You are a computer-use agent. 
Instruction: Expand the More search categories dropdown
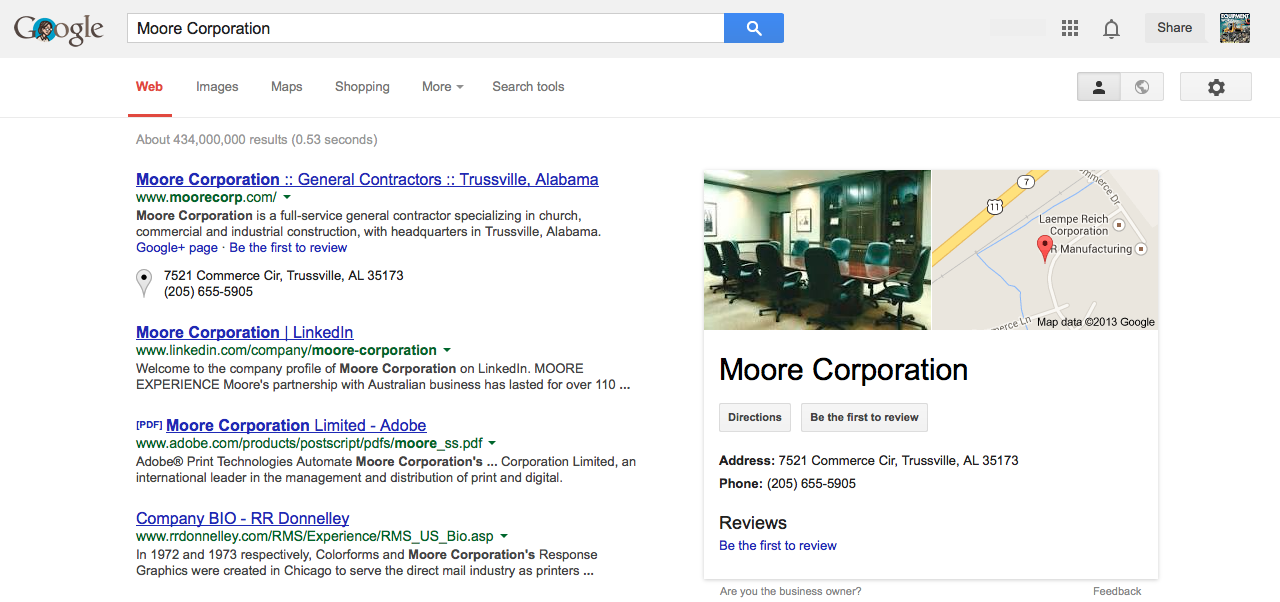pos(442,87)
